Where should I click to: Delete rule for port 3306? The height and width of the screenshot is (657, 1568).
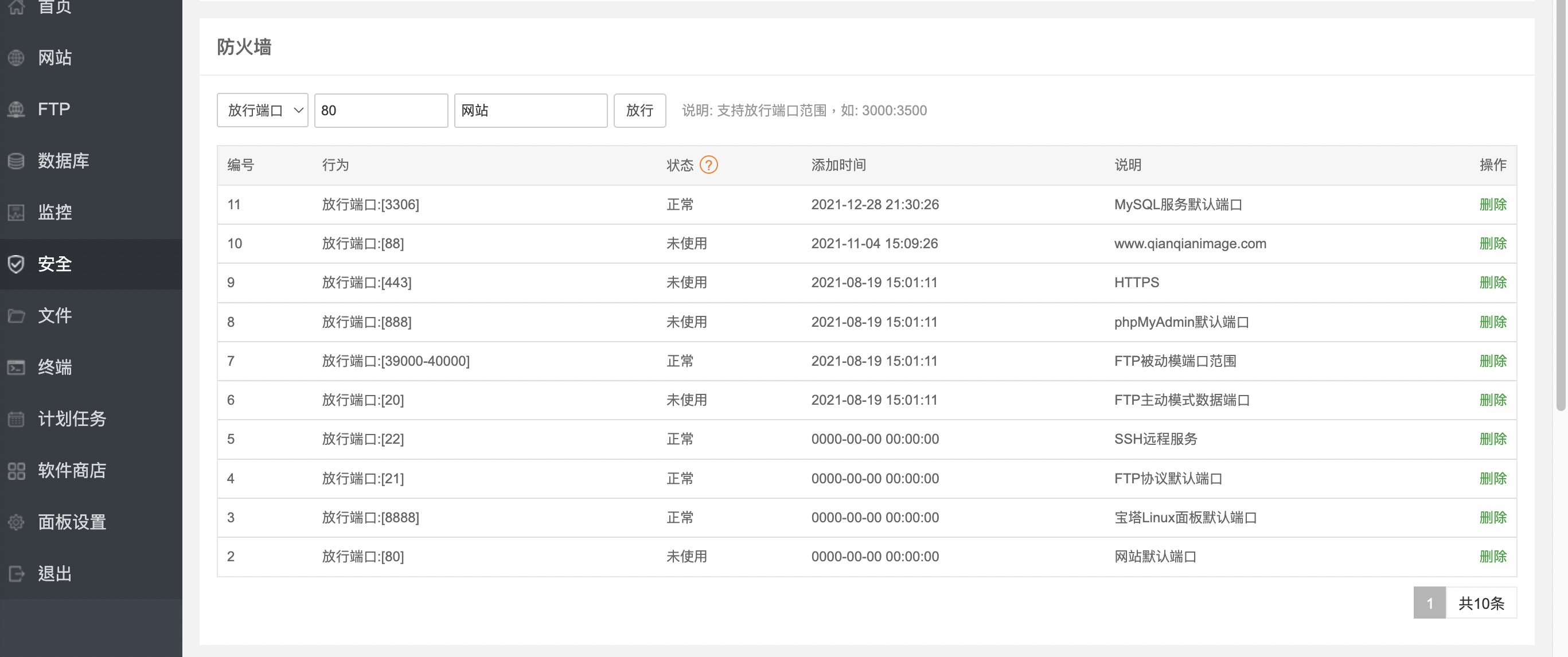point(1492,205)
